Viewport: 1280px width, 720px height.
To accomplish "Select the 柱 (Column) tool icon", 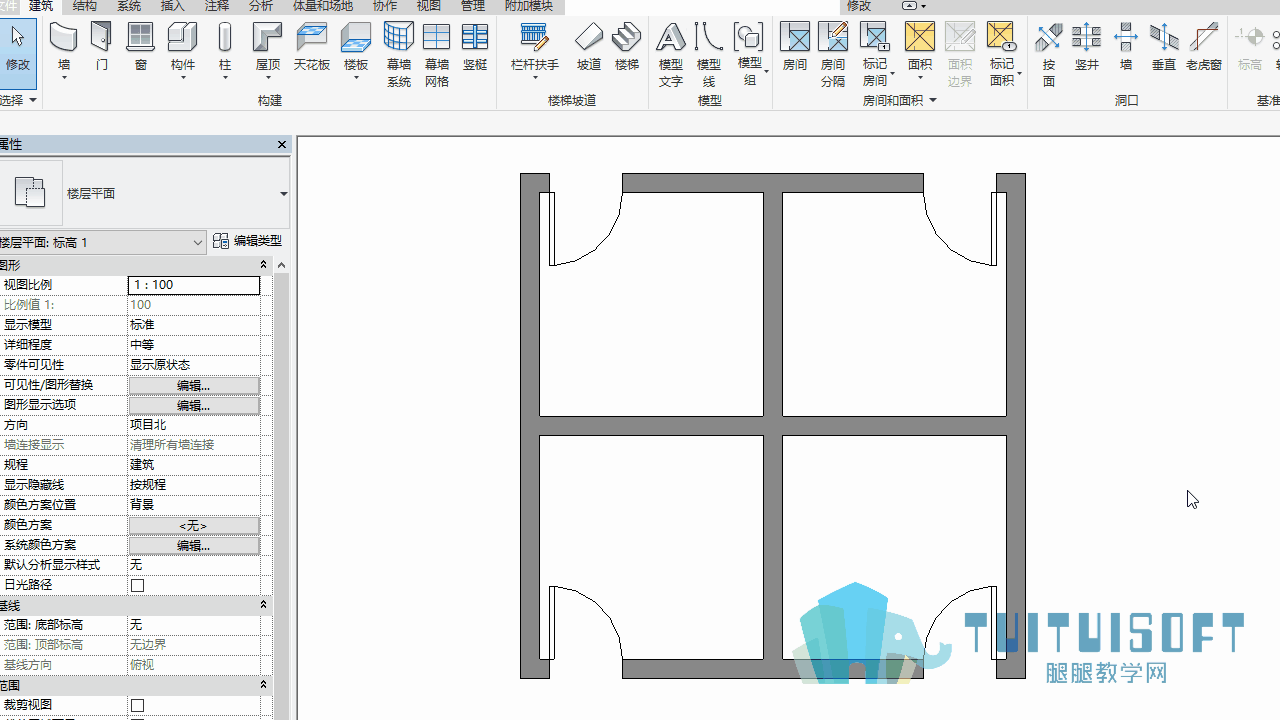I will pos(225,38).
